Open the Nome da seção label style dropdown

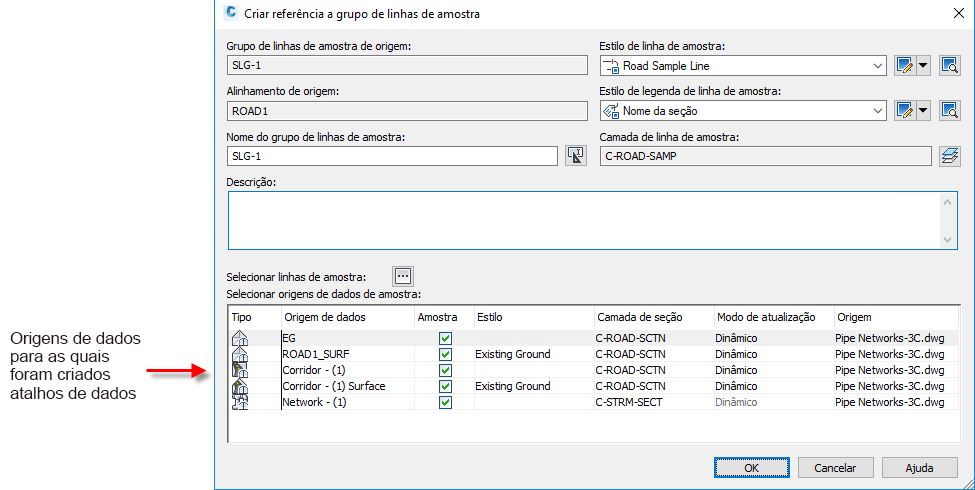(x=878, y=110)
